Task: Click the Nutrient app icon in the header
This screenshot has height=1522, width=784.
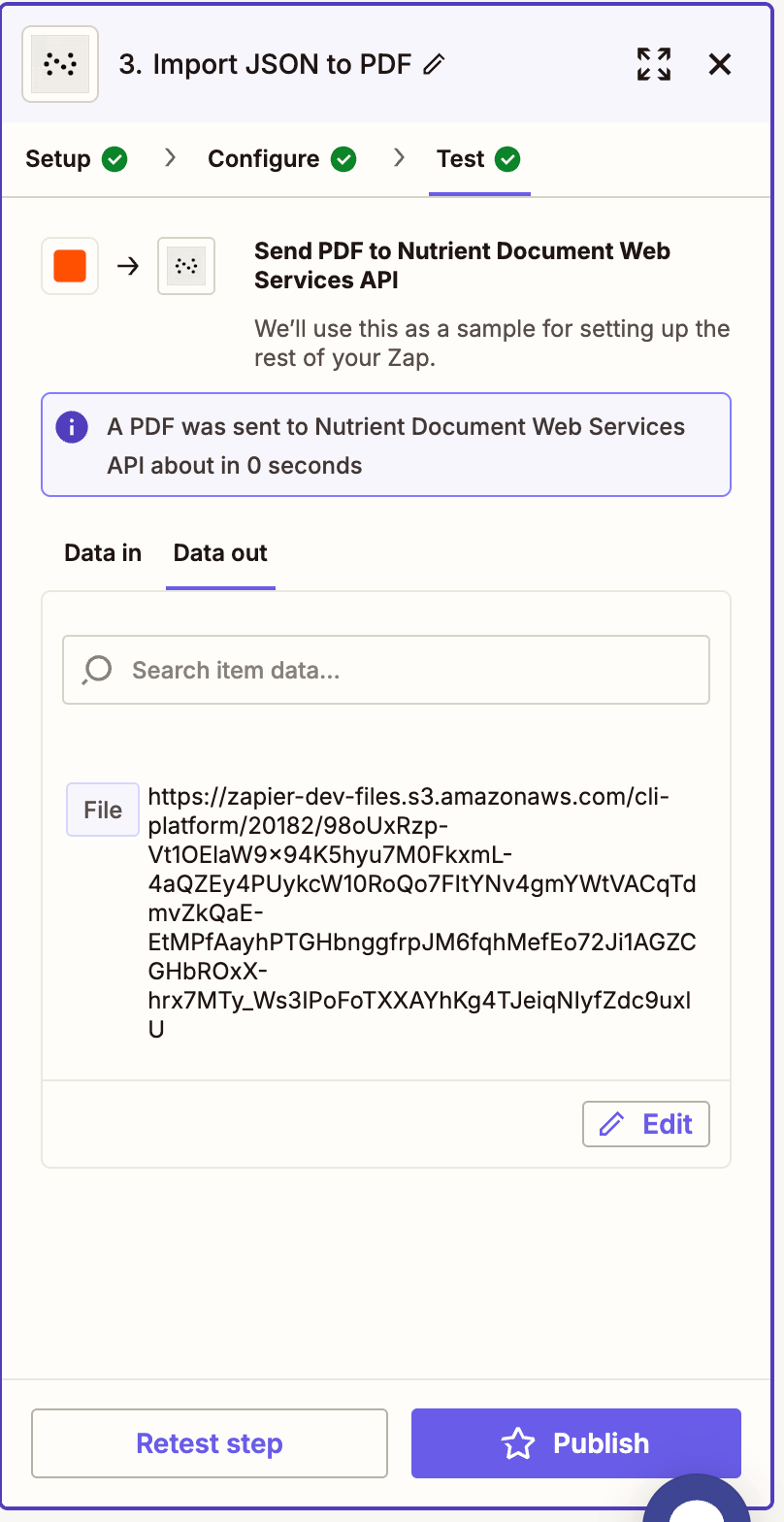Action: (59, 64)
